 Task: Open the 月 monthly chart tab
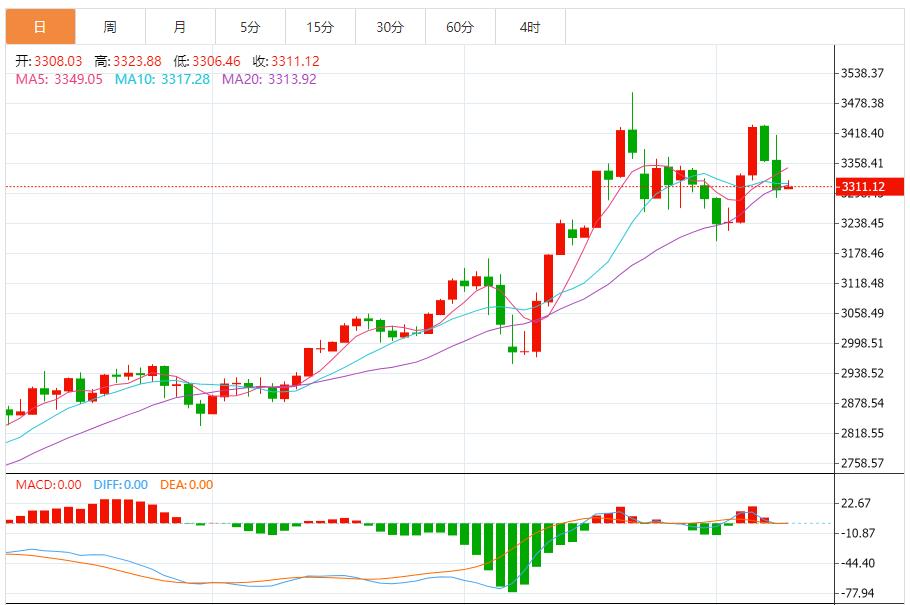[x=179, y=27]
